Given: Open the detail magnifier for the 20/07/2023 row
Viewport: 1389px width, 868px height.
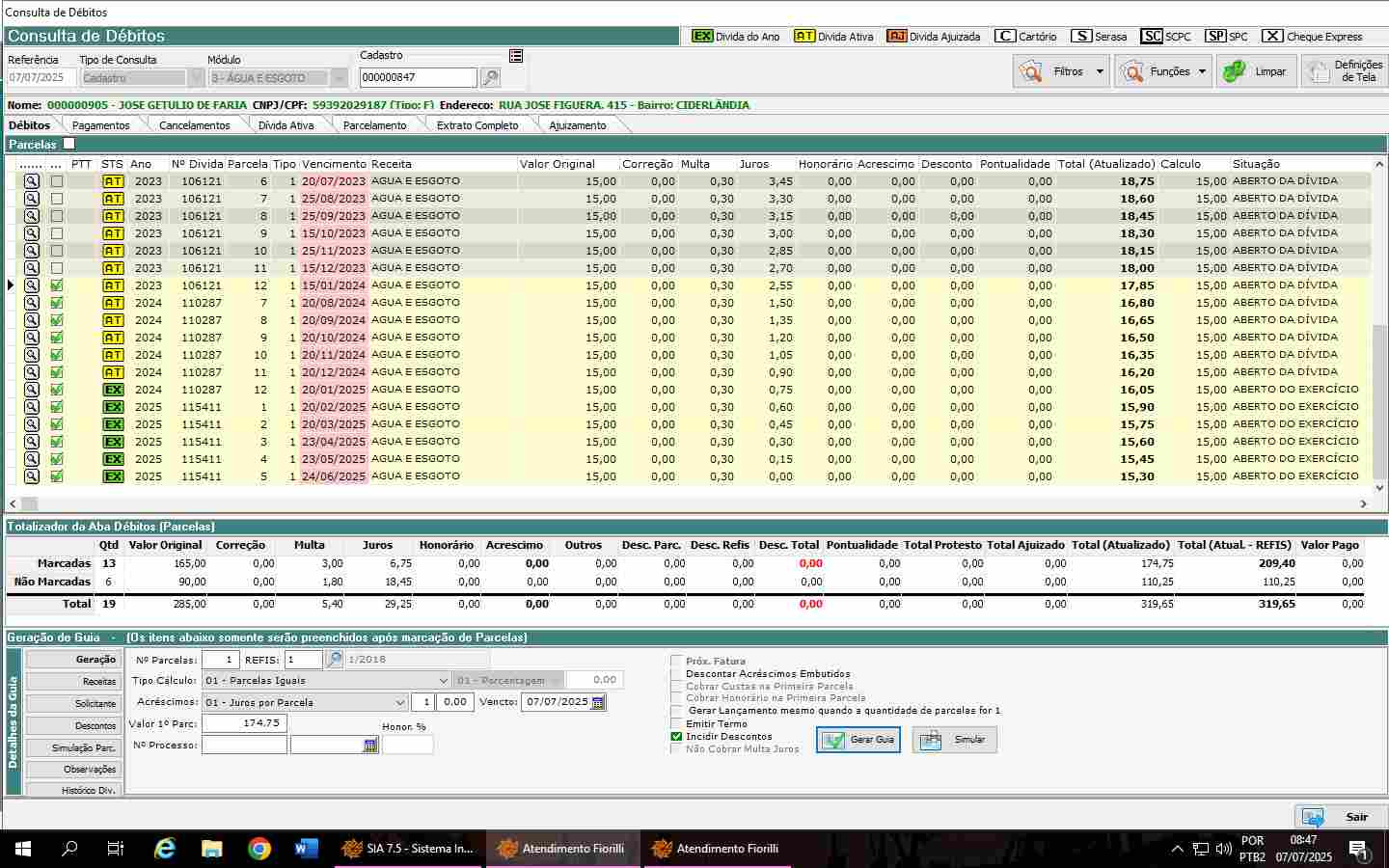Looking at the screenshot, I should pos(32,181).
